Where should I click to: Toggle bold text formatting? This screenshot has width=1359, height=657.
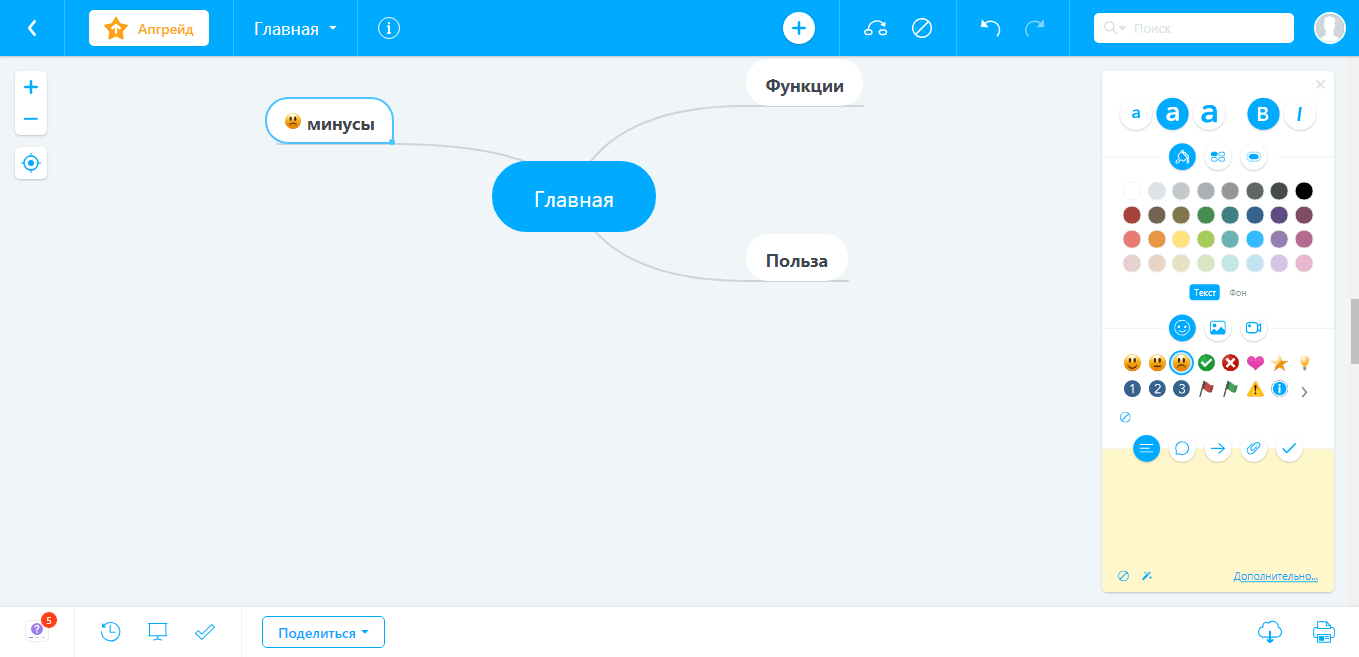[x=1262, y=114]
